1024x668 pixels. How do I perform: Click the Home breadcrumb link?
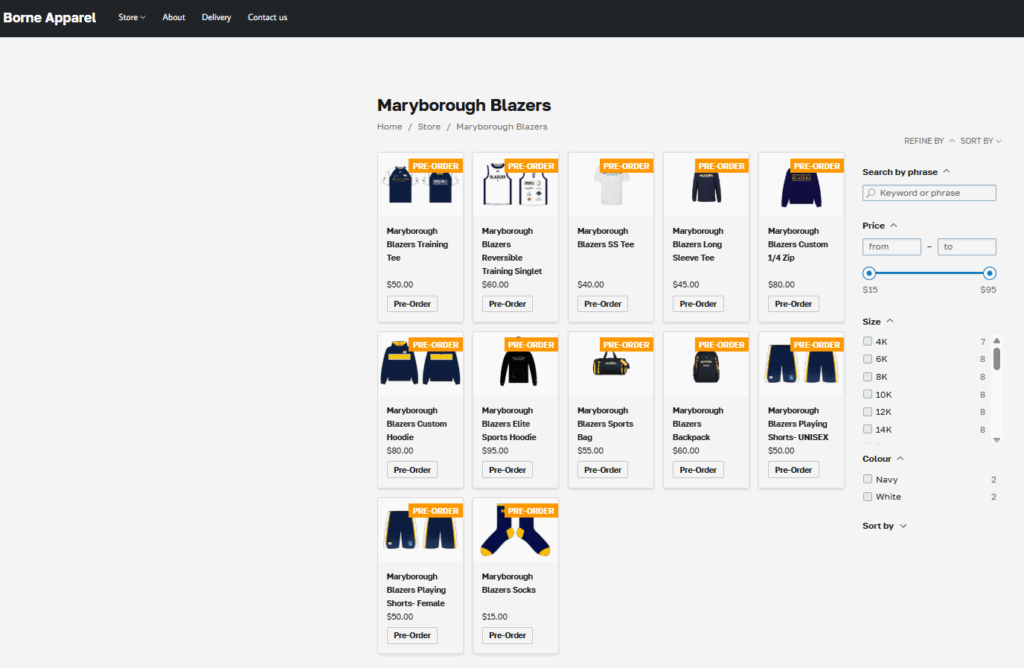(x=389, y=127)
